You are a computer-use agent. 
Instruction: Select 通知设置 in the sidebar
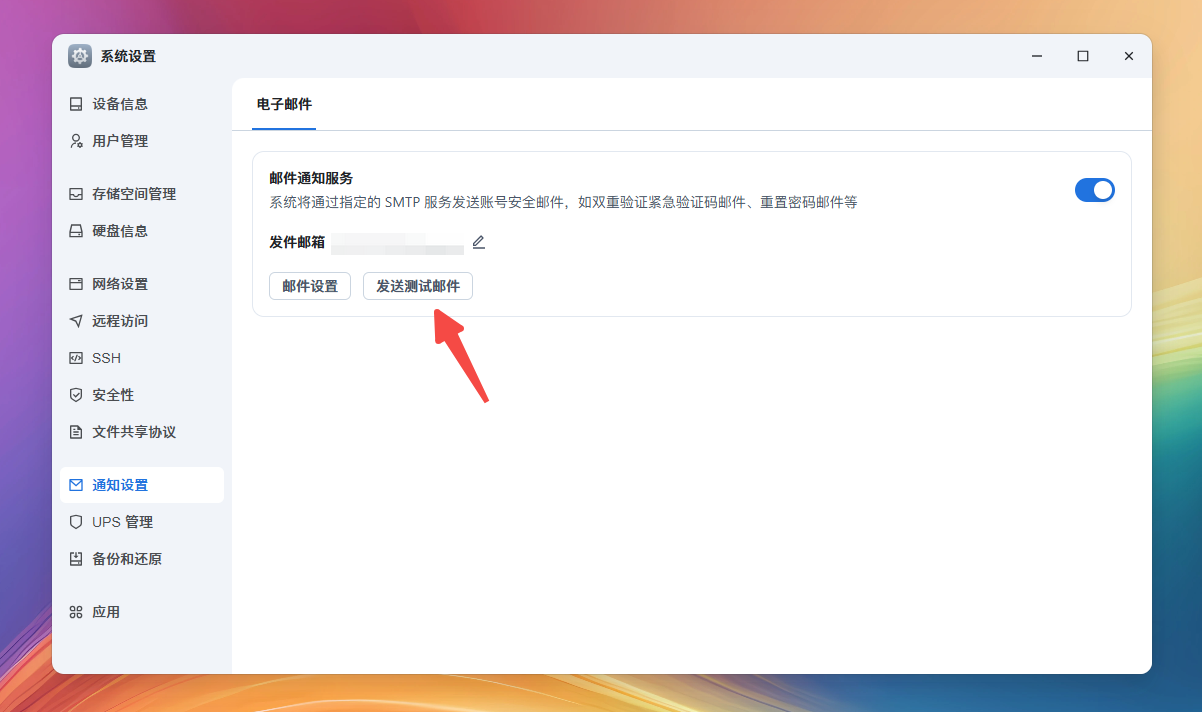(x=120, y=484)
